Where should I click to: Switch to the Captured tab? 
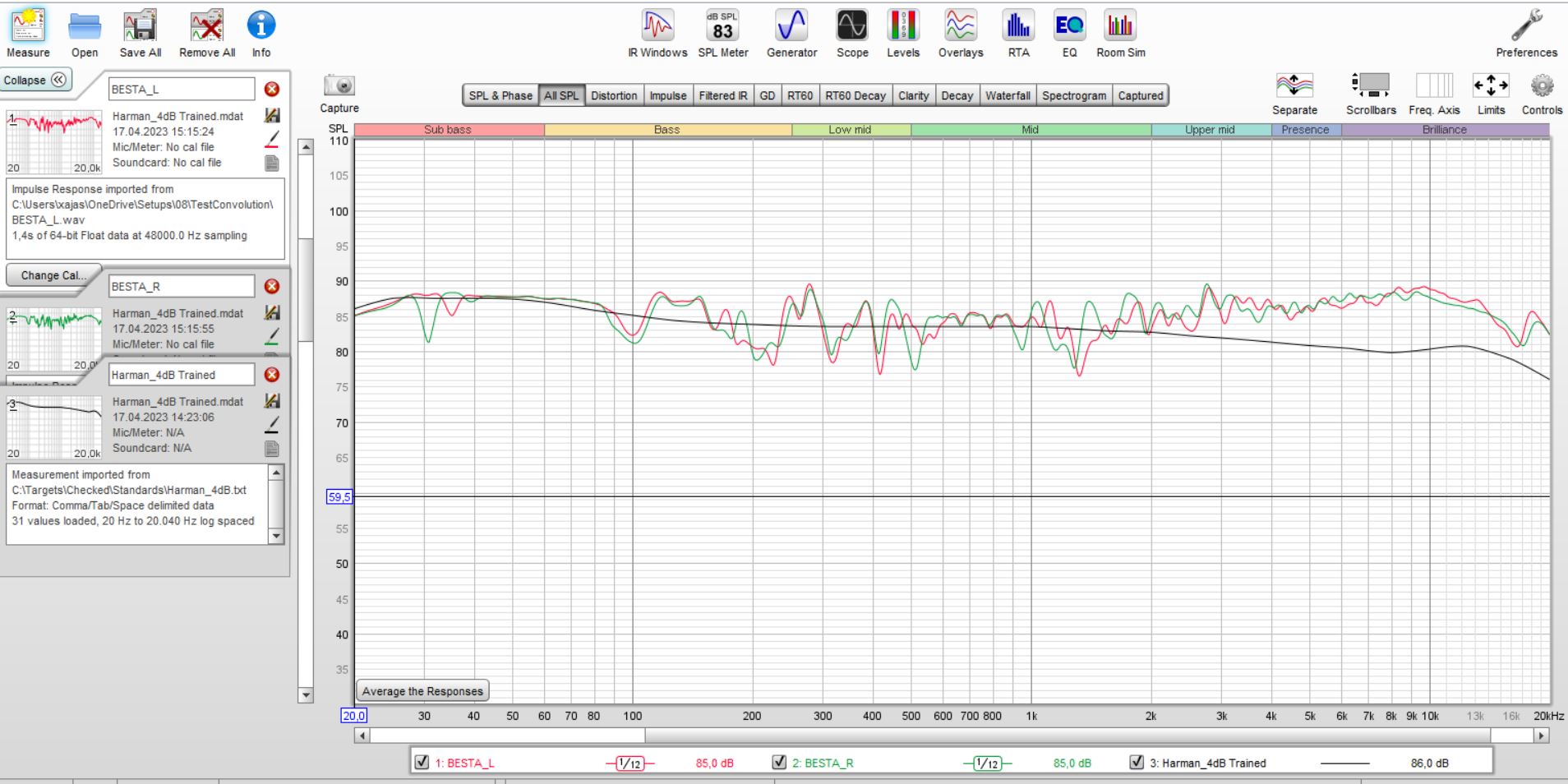tap(1141, 95)
